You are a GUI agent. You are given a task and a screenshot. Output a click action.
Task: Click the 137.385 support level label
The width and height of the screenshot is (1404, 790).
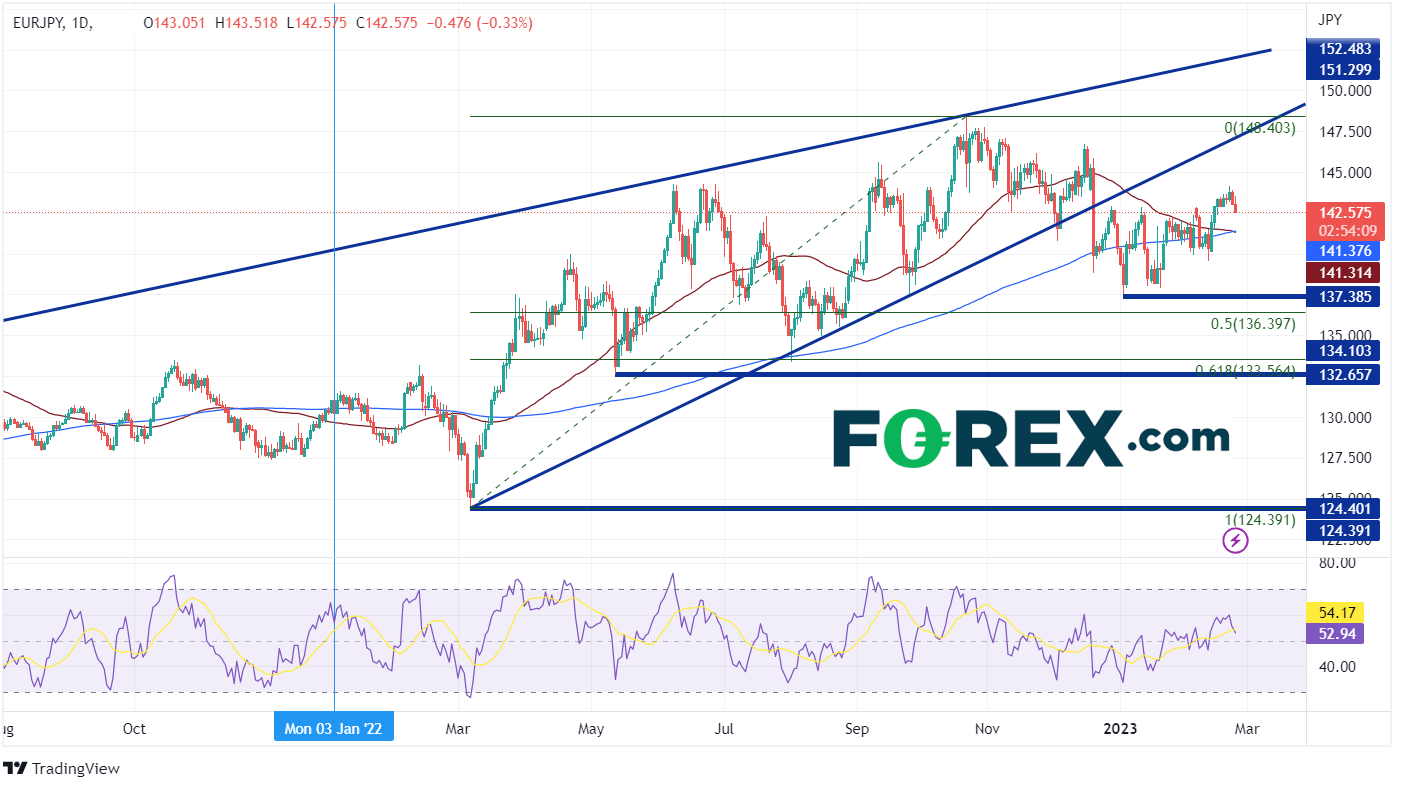1344,296
